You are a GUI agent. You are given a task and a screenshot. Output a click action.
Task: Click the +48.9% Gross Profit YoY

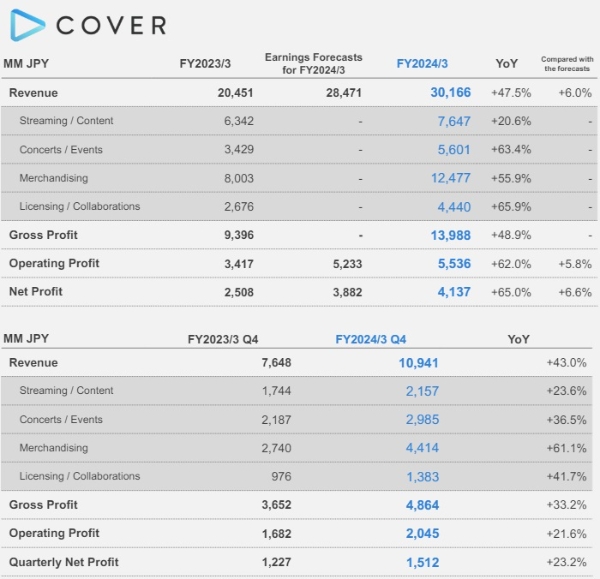coord(511,235)
